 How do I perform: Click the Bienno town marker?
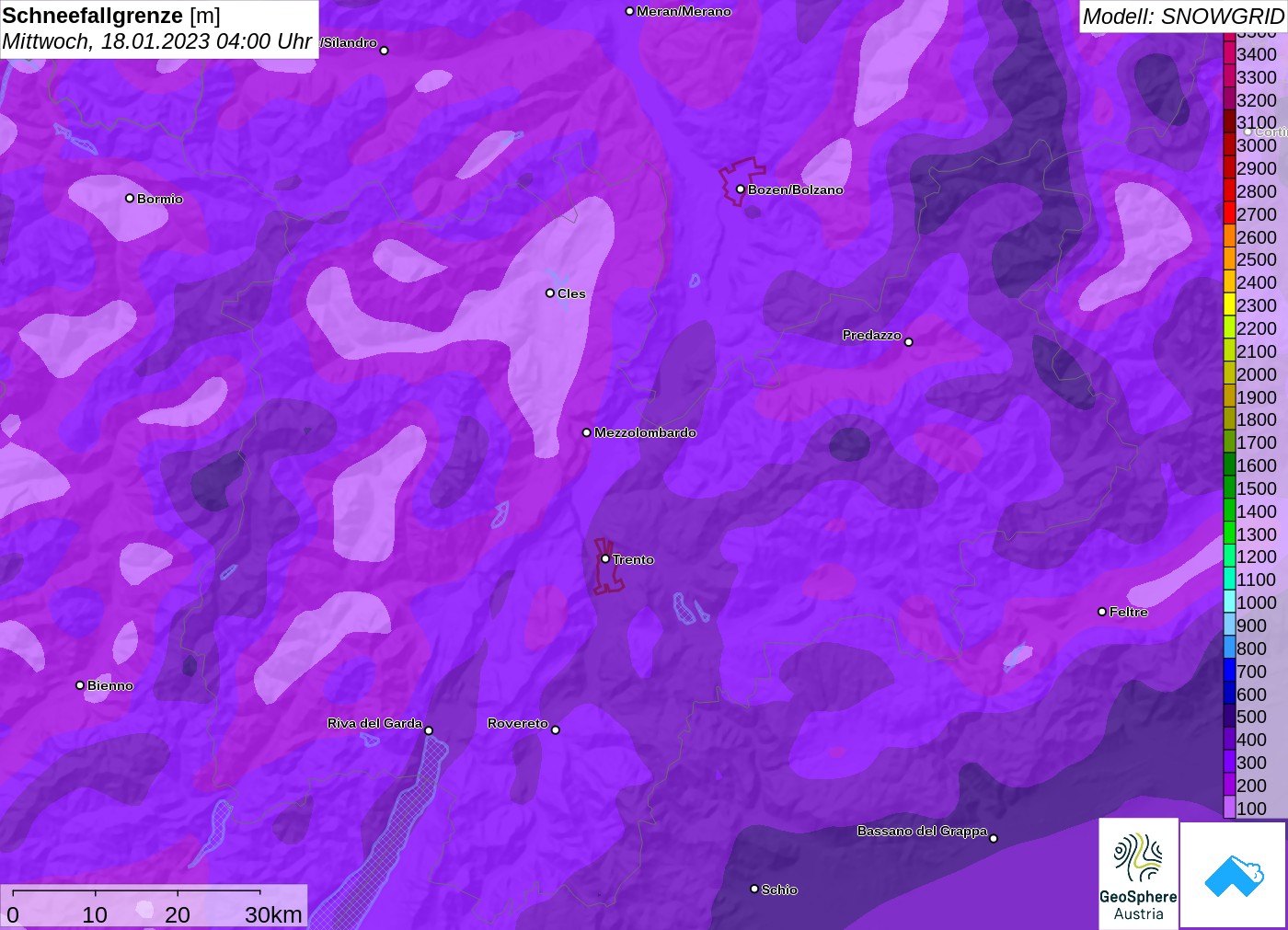(x=80, y=685)
